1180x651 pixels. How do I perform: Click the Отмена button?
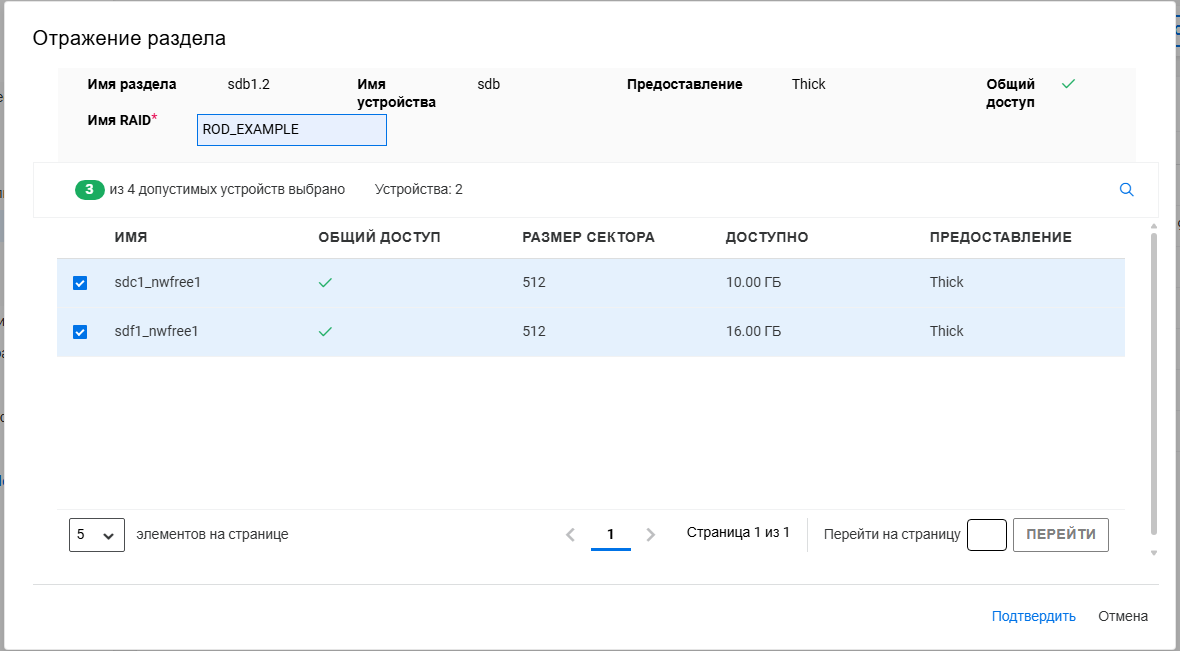point(1122,616)
